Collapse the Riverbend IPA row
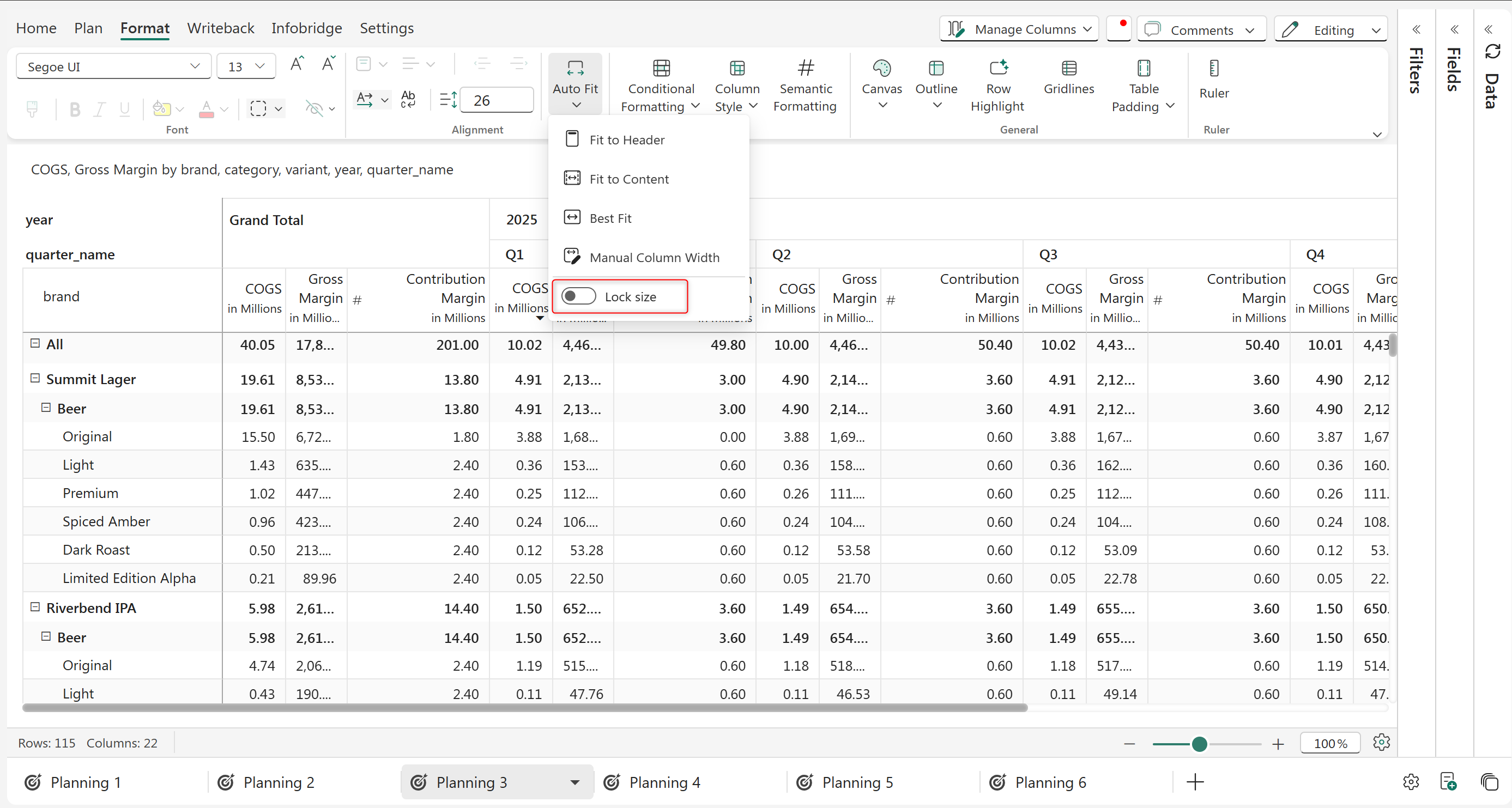 (x=35, y=607)
